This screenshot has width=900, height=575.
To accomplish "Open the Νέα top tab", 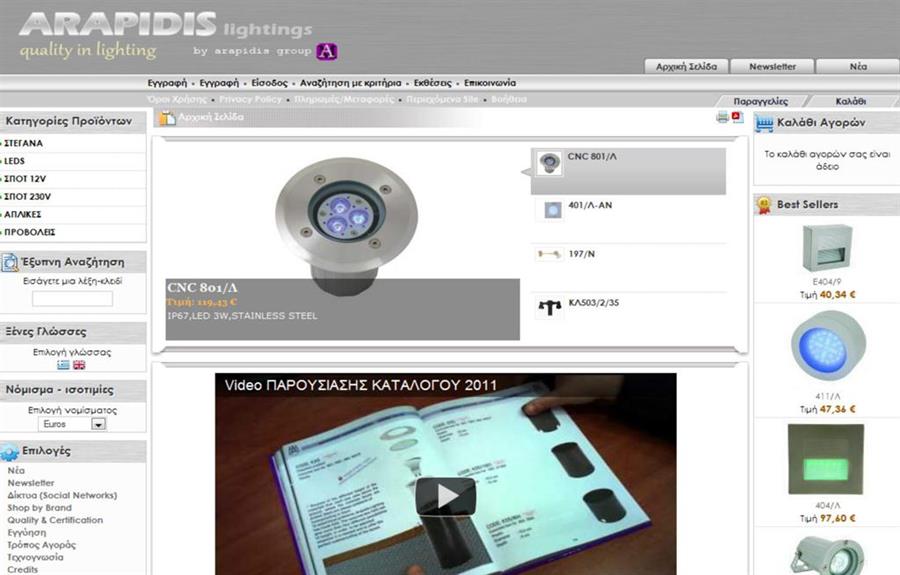I will 858,67.
